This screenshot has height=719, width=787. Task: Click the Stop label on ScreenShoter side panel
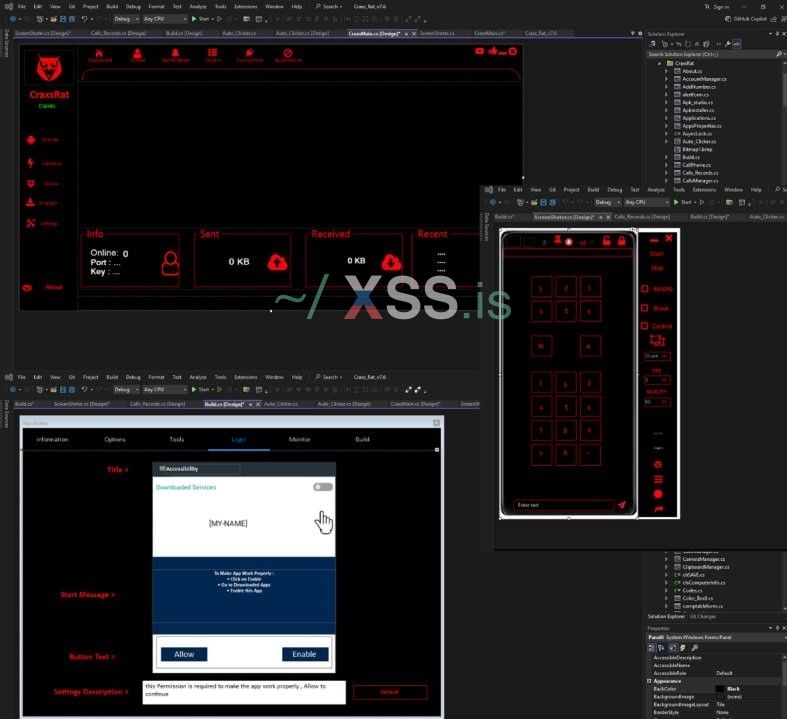click(657, 268)
